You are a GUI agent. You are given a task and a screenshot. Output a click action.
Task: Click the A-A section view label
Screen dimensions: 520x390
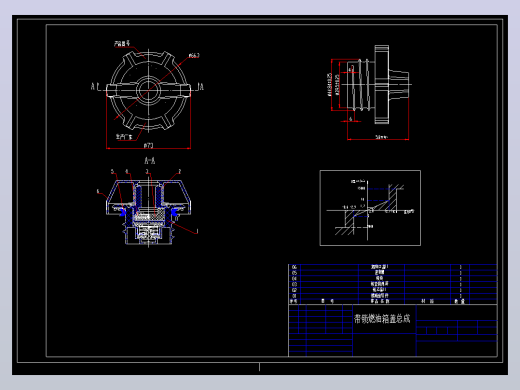tap(150, 161)
